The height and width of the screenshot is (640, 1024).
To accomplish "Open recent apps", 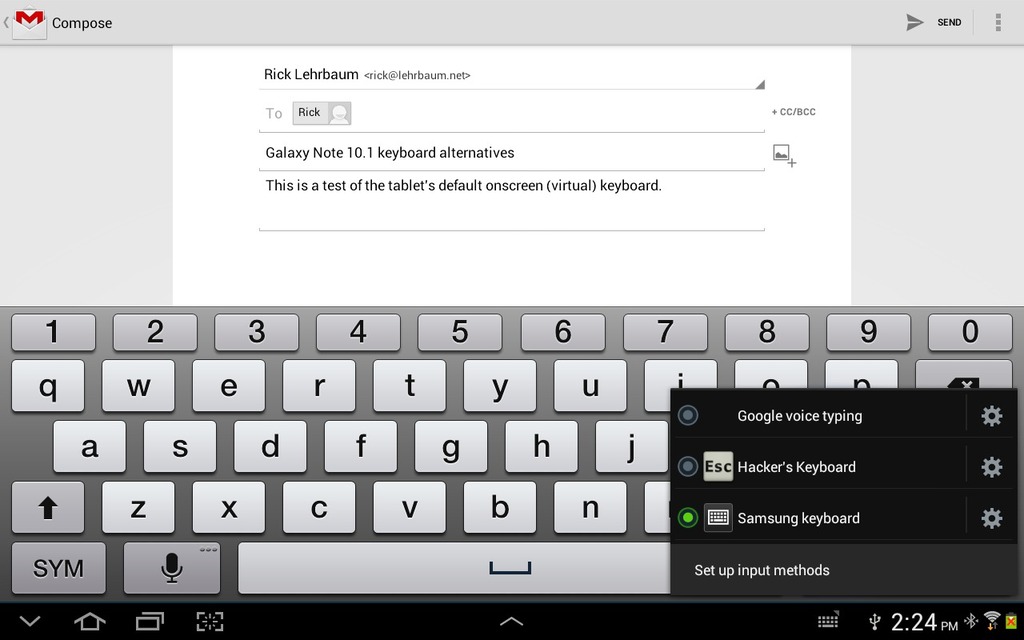I will (x=150, y=621).
